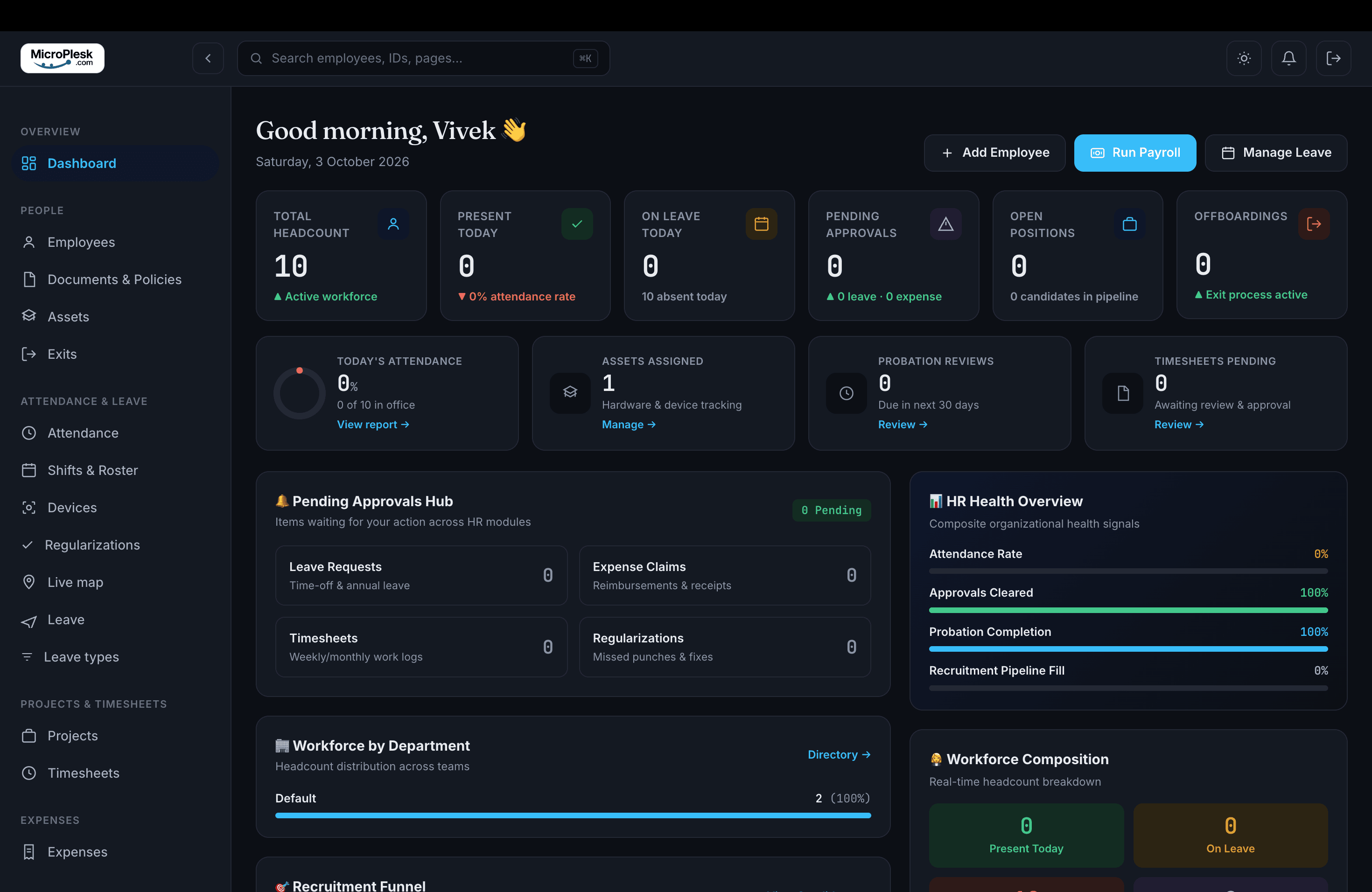Open Expenses in the sidebar
The width and height of the screenshot is (1372, 892).
115,852
